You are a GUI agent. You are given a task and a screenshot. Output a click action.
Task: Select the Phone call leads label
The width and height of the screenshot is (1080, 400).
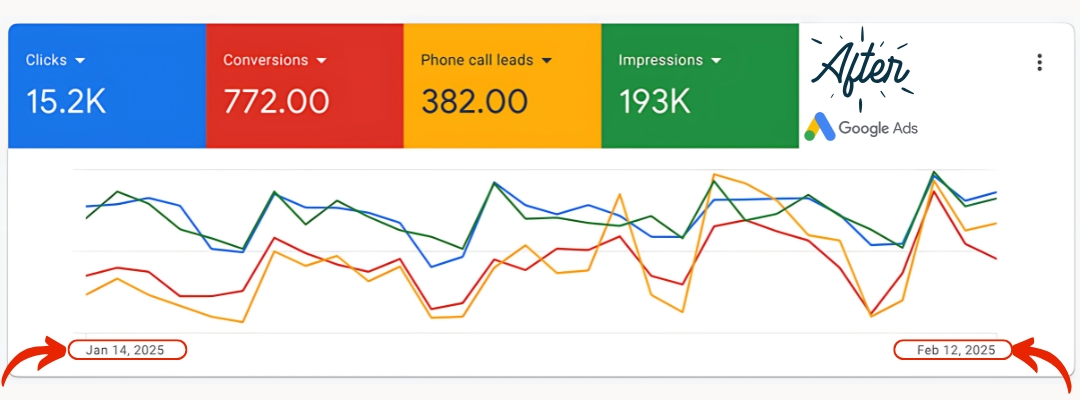coord(476,60)
